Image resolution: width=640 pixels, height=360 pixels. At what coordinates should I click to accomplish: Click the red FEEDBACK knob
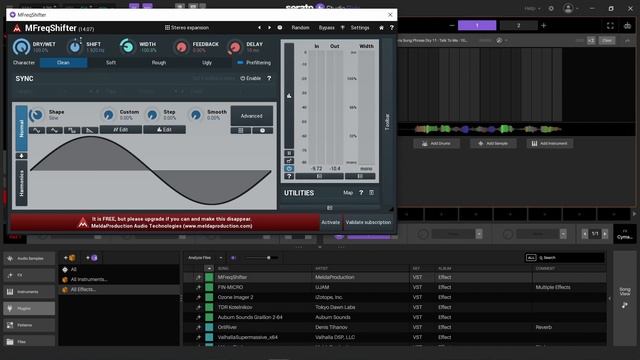181,47
